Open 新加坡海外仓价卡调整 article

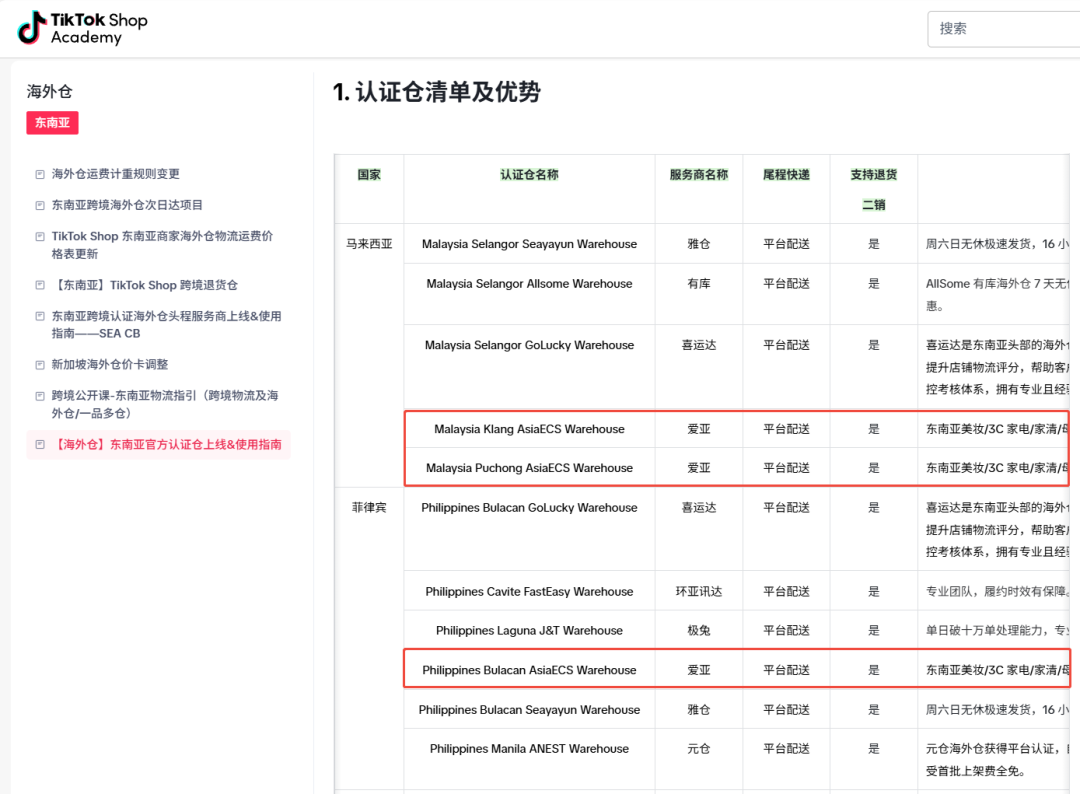pyautogui.click(x=110, y=364)
